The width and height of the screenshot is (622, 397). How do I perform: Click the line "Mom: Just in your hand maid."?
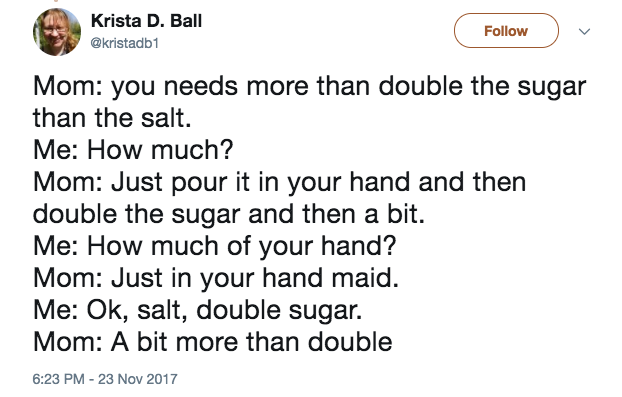[x=216, y=278]
